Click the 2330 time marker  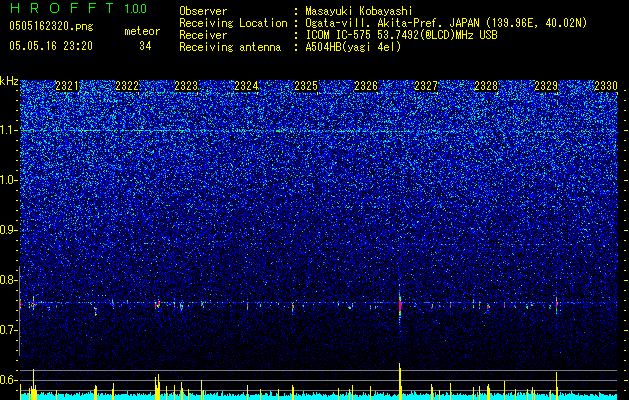click(605, 86)
